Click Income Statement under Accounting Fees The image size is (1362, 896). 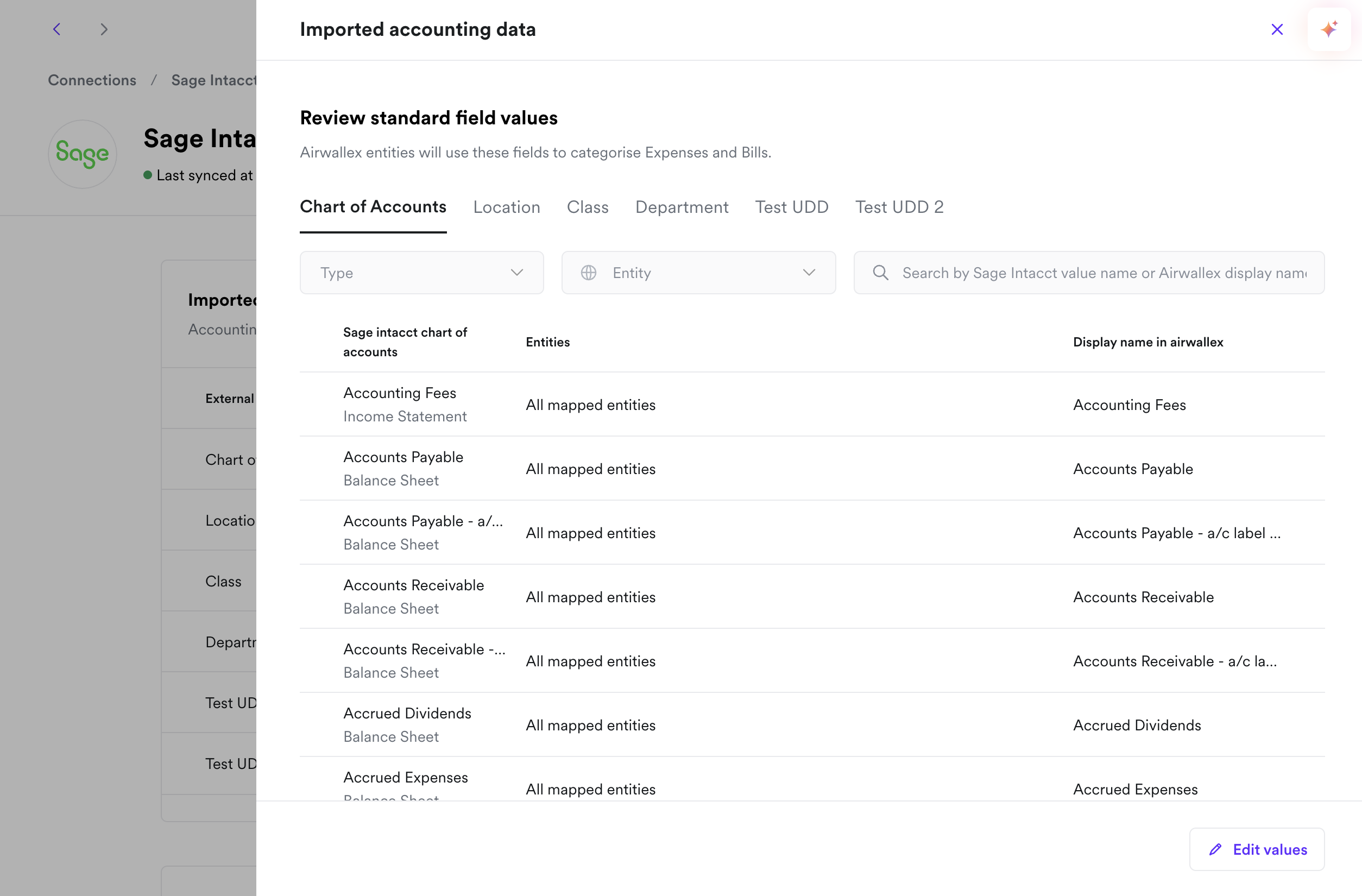pyautogui.click(x=405, y=416)
